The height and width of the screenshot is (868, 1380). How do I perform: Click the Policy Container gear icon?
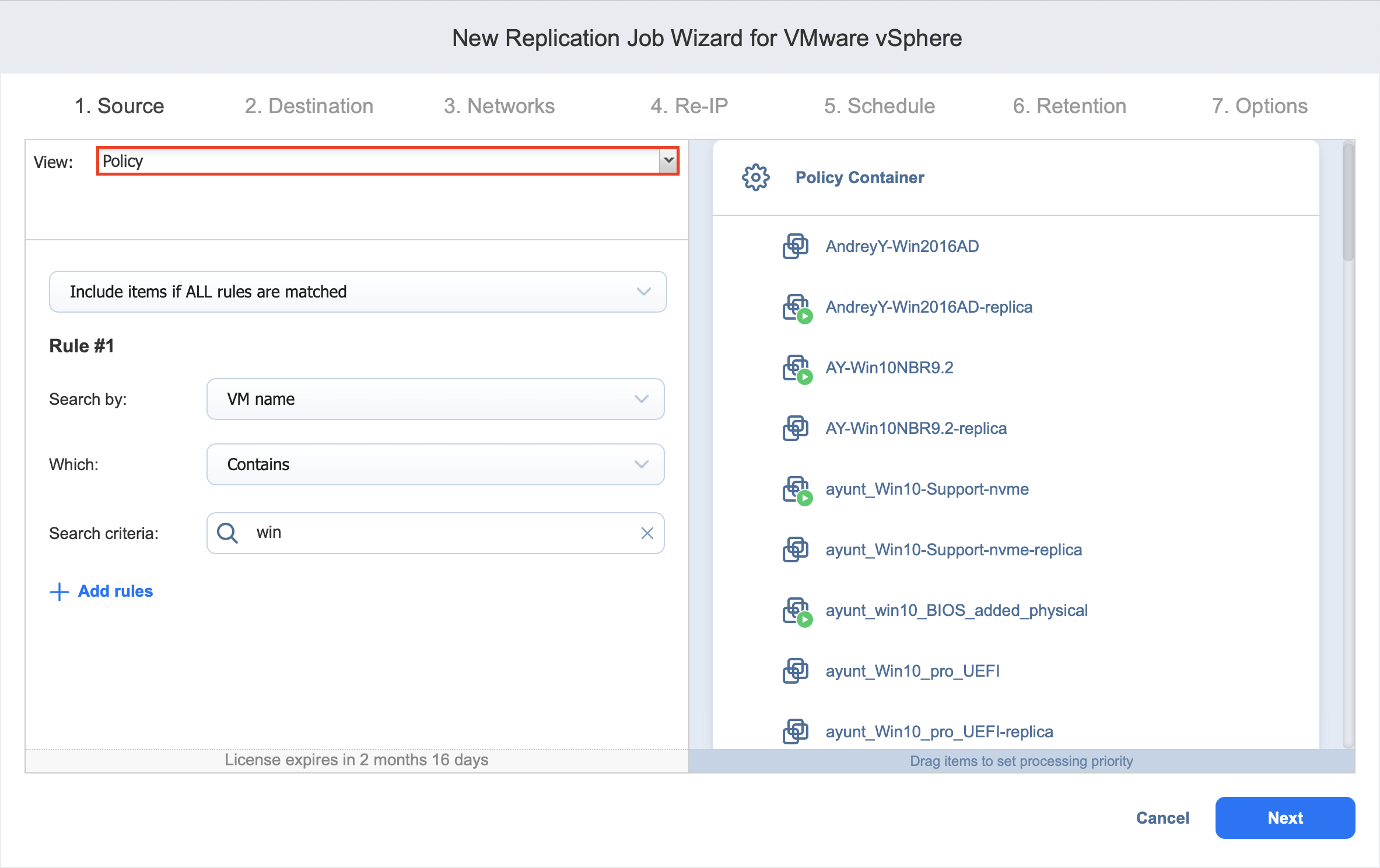(755, 177)
